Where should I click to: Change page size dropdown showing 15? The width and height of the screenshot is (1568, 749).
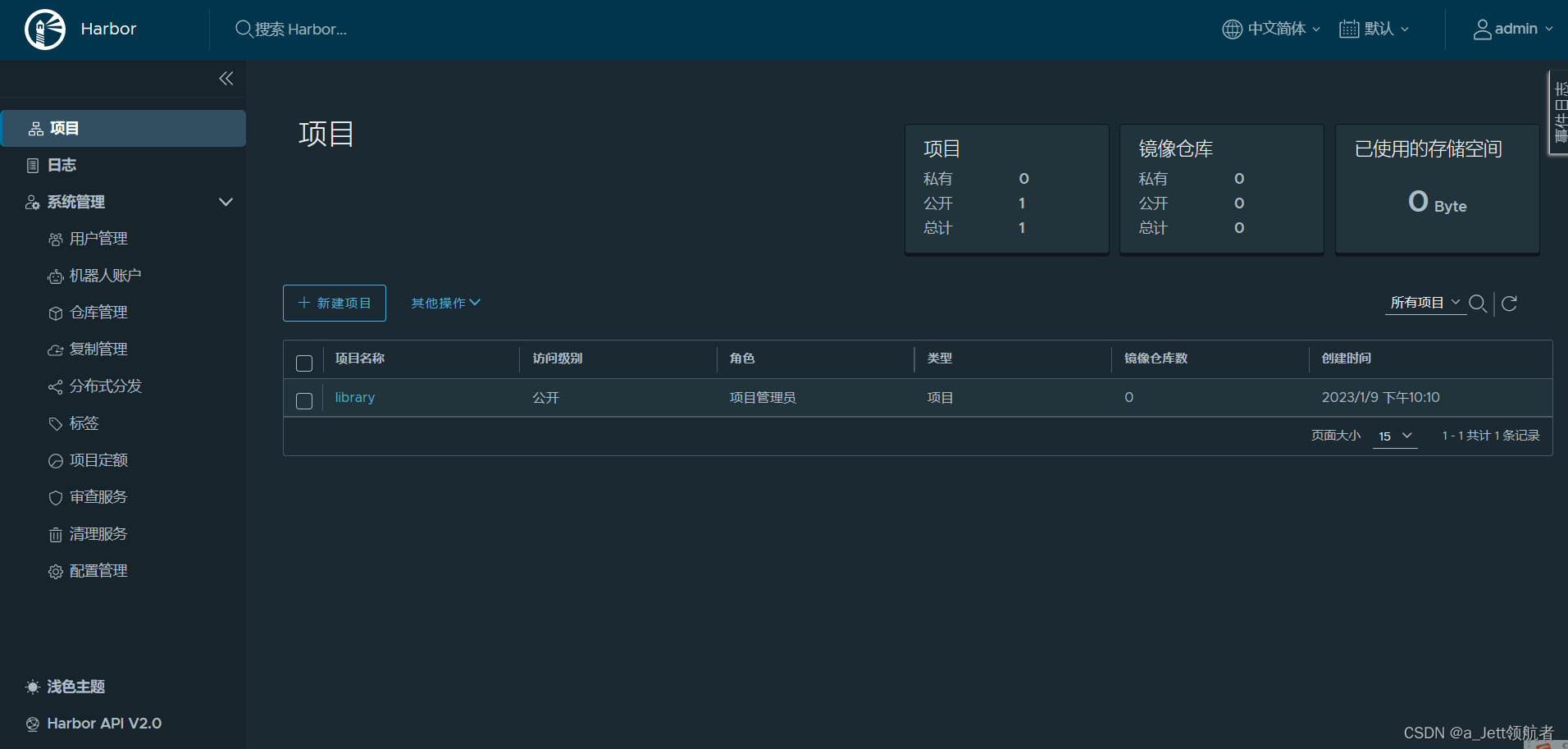(1395, 436)
